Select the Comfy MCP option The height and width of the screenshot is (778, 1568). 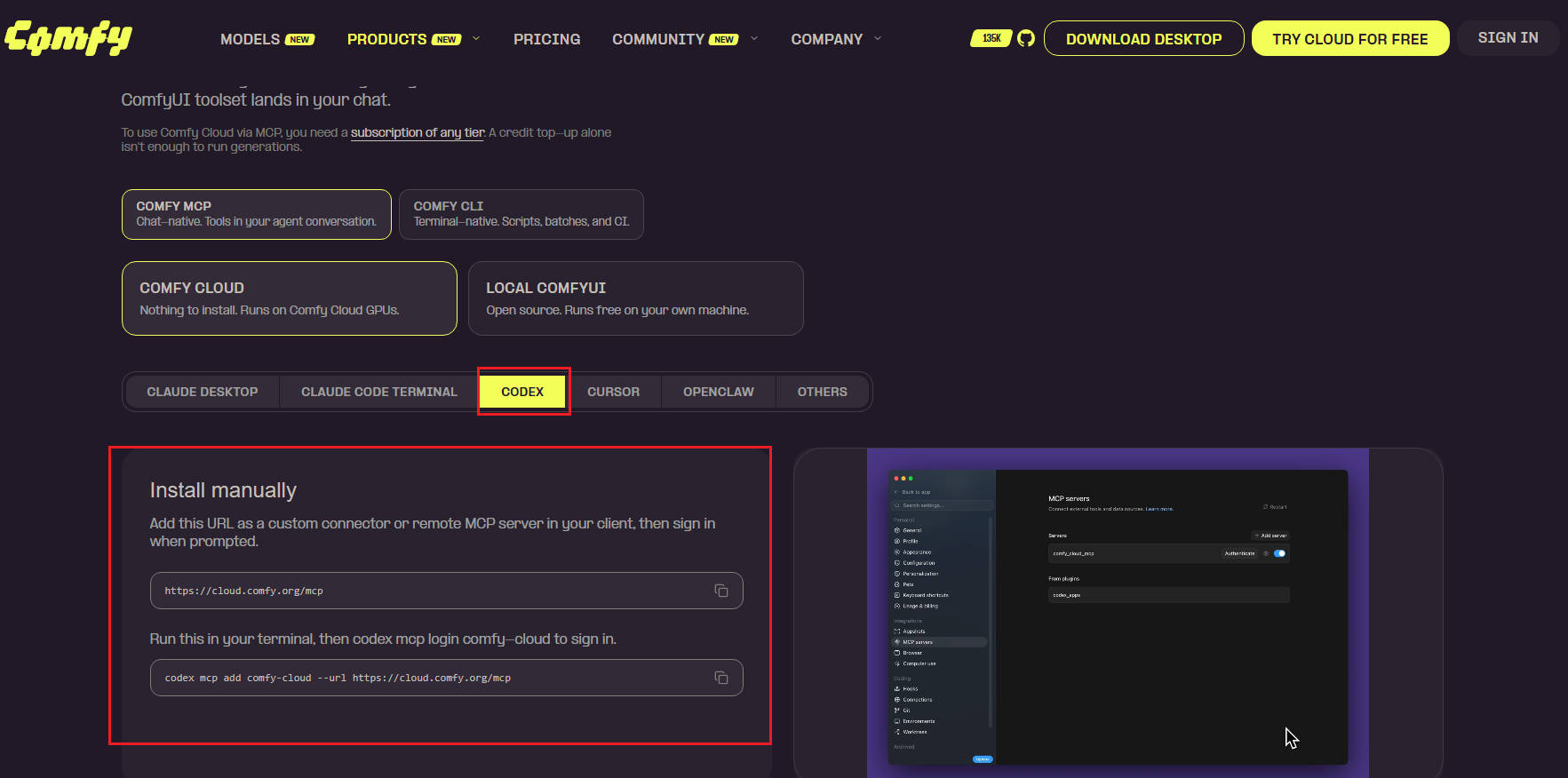tap(257, 214)
